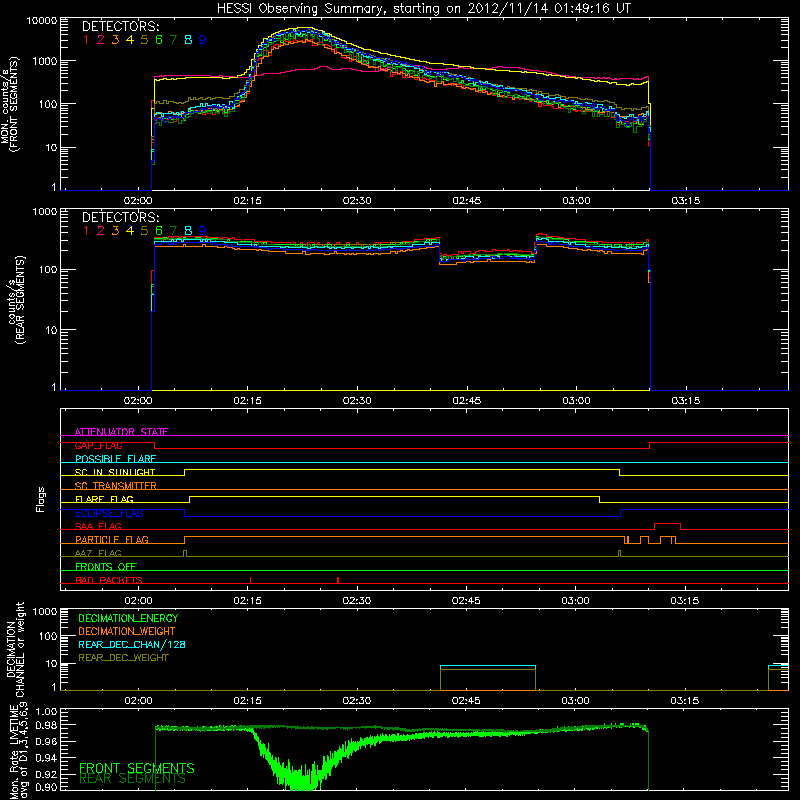Click 03:15 tick under decimation panel
The width and height of the screenshot is (800, 800).
coord(685,701)
